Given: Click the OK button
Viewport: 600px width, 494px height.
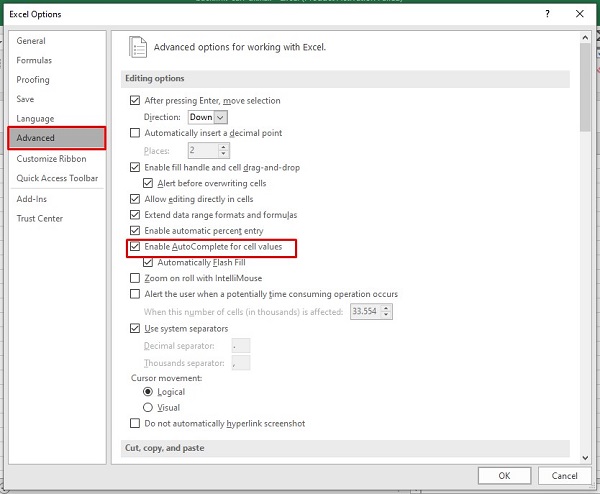Looking at the screenshot, I should [505, 475].
